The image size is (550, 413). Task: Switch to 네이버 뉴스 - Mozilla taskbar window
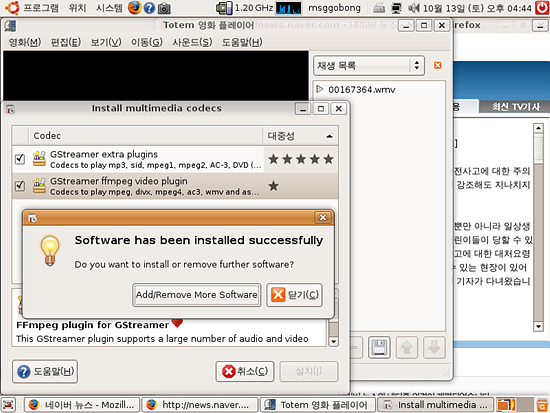coord(82,405)
